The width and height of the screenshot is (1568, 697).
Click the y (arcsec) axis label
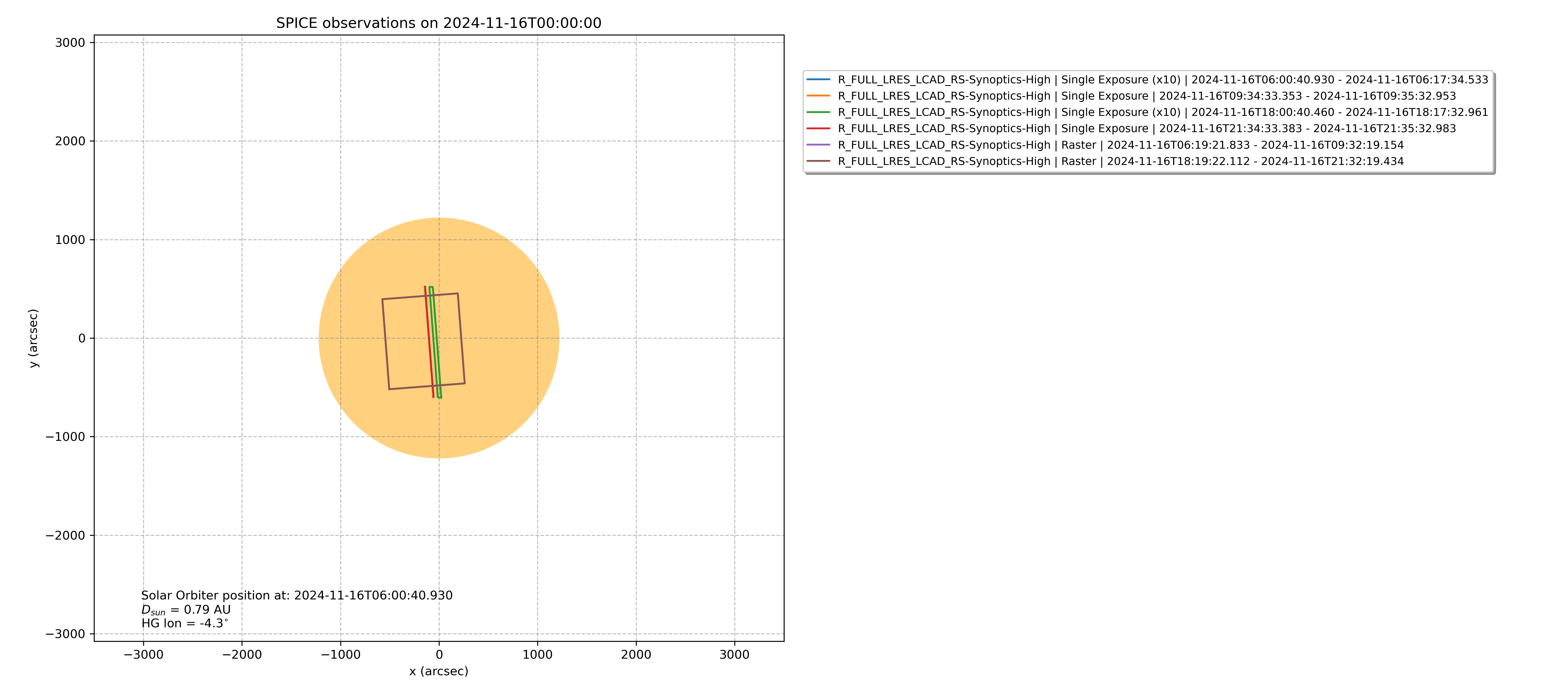click(33, 338)
